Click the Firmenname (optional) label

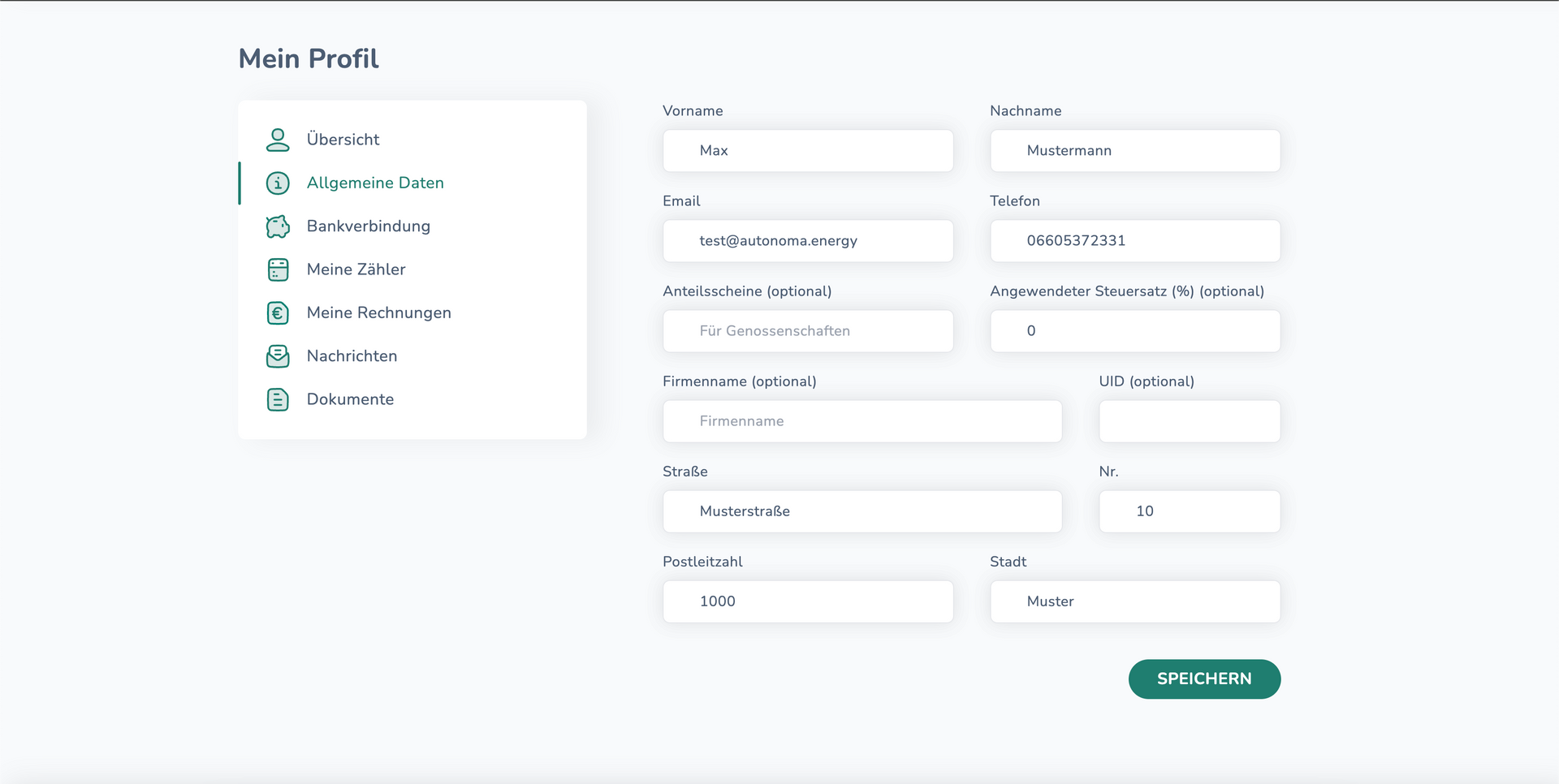click(x=739, y=381)
